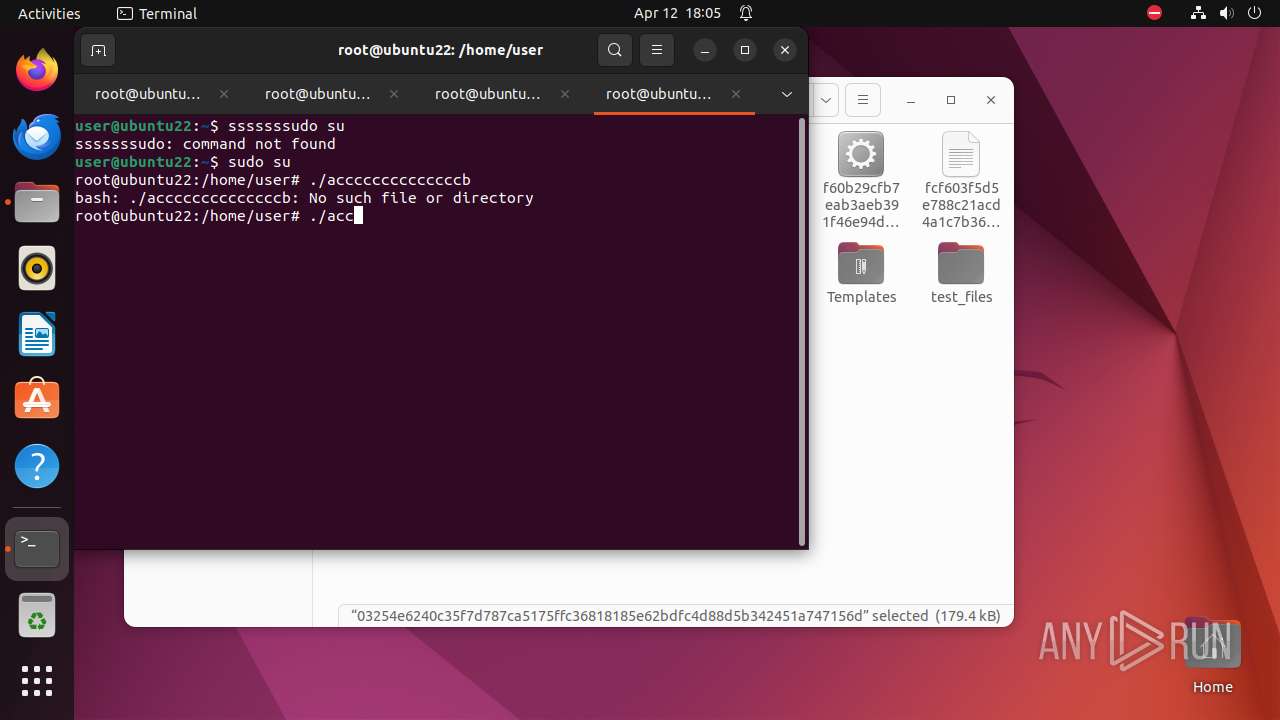Maximize the terminal window
Screen dimensions: 1280x720
(745, 50)
